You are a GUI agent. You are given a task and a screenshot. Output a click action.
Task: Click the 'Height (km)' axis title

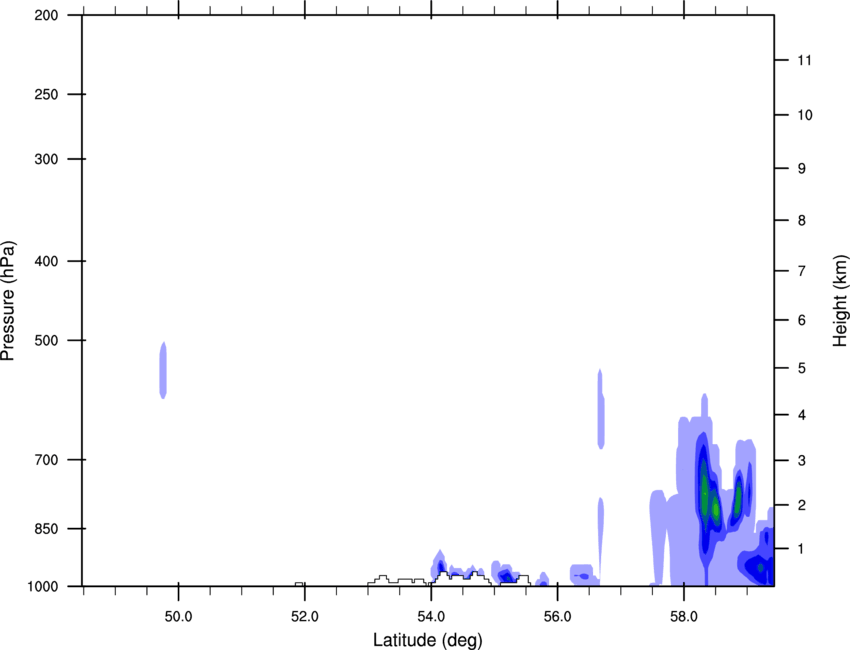(840, 300)
